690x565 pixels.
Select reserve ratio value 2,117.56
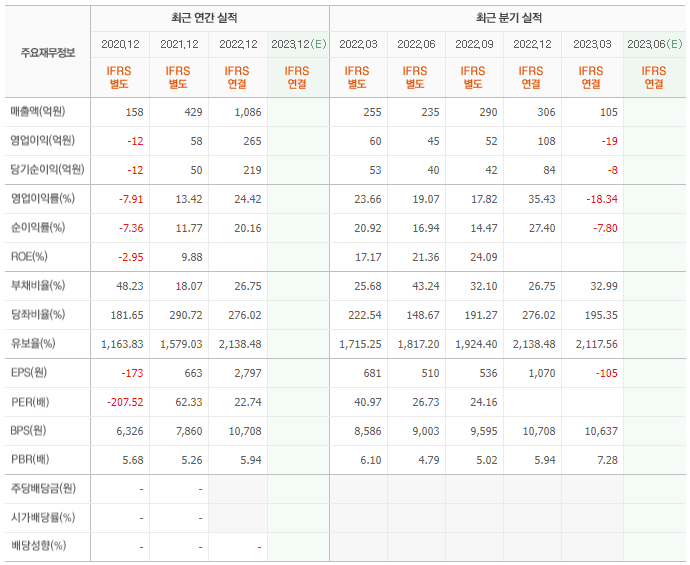click(x=597, y=345)
